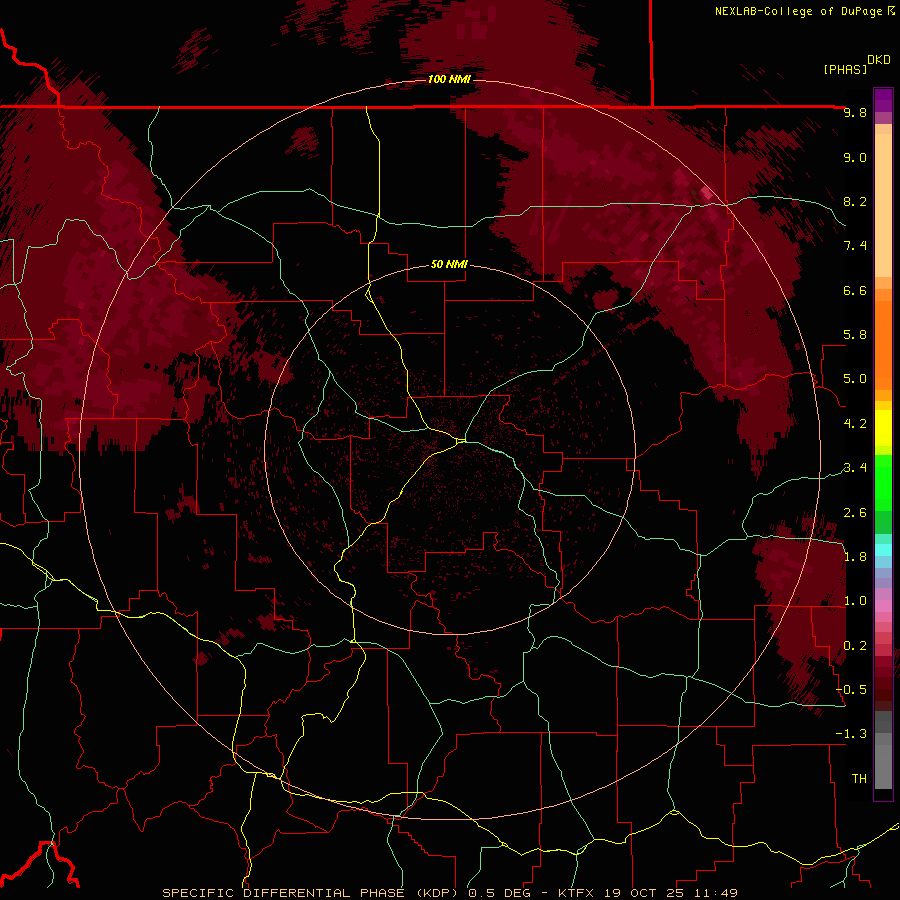Image resolution: width=900 pixels, height=900 pixels.
Task: Click the 8.2 legend value
Action: click(x=855, y=201)
